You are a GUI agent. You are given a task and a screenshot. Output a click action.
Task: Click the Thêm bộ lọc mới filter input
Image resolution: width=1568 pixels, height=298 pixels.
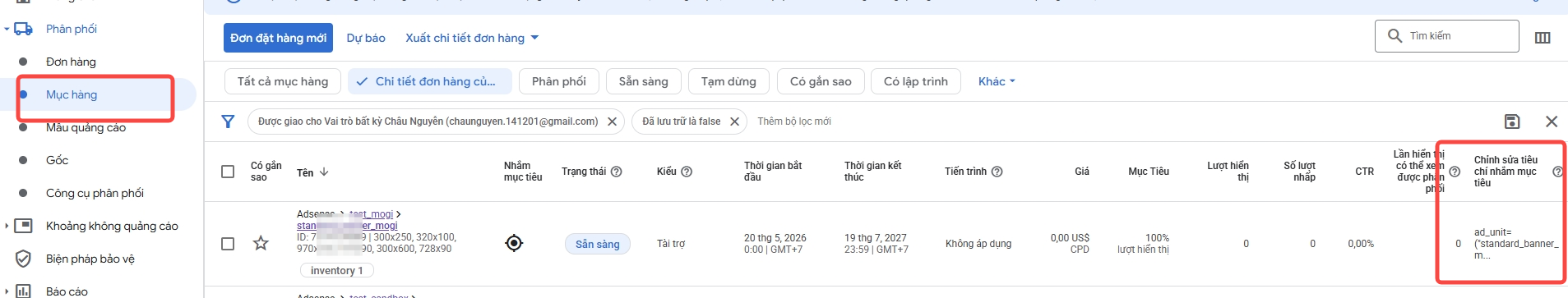point(793,121)
